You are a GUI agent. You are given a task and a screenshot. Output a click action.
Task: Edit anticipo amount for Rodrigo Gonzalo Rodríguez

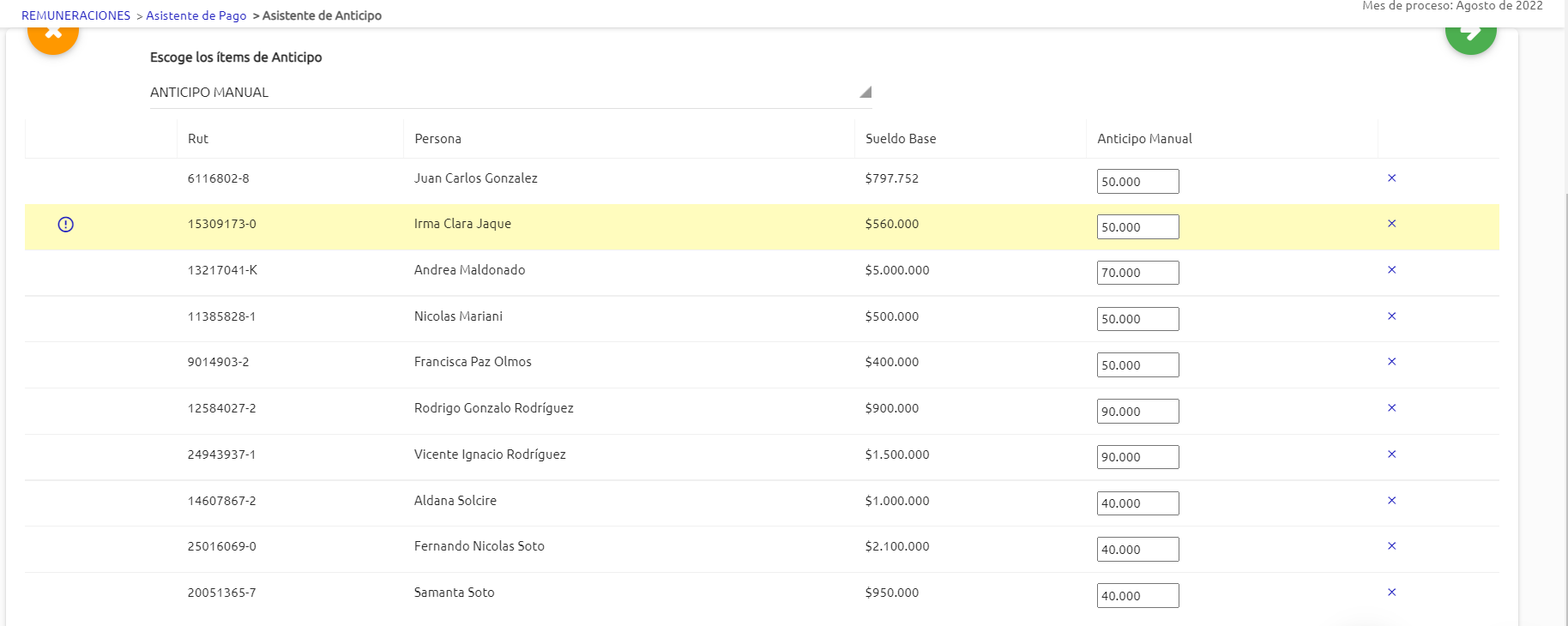click(x=1137, y=412)
